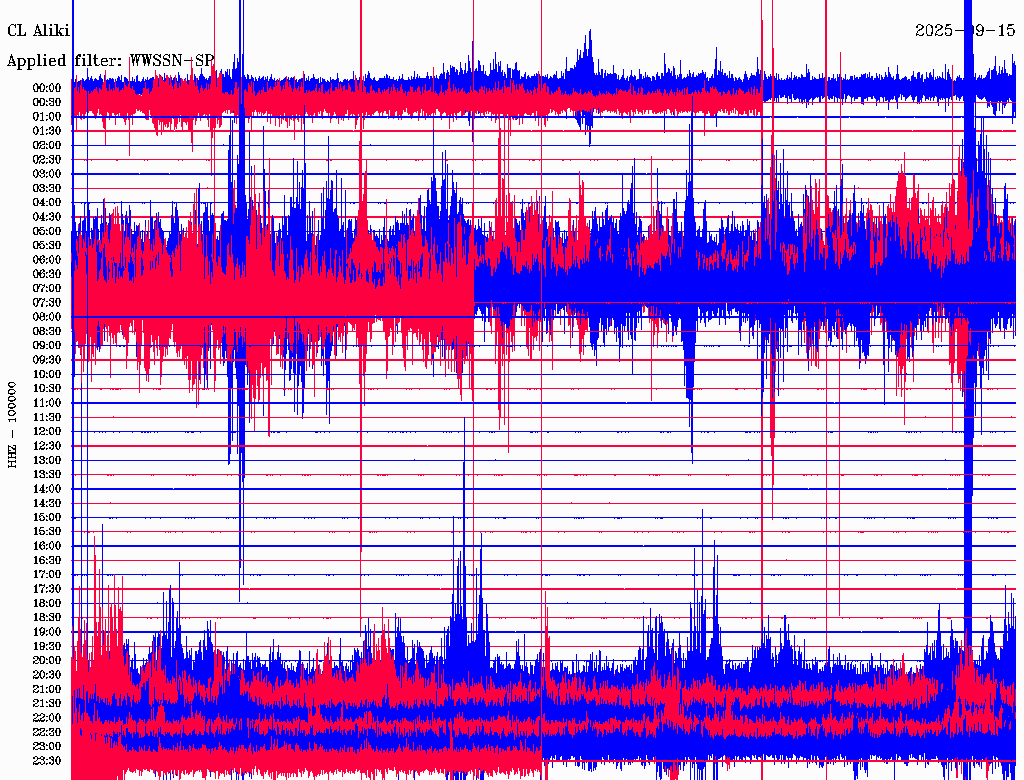
Task: Click the 23:30 time label
Action: [x=47, y=761]
